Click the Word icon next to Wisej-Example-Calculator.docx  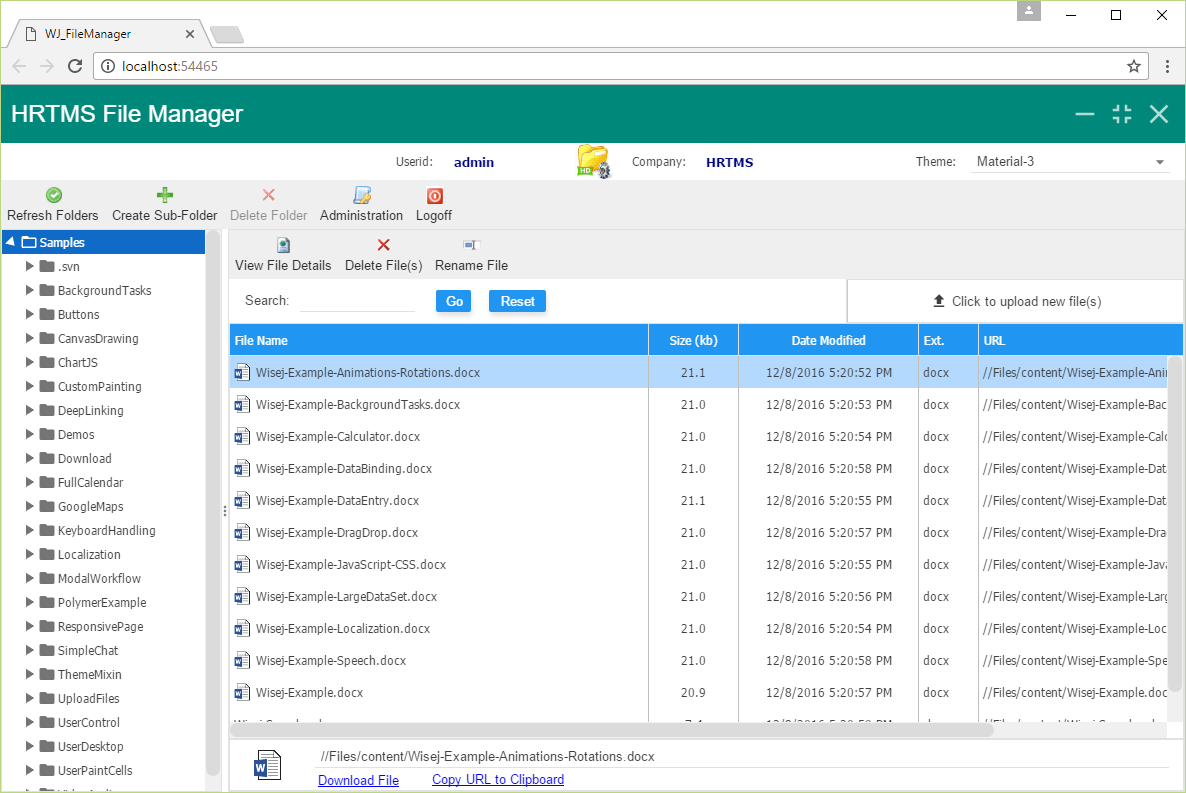(x=241, y=436)
